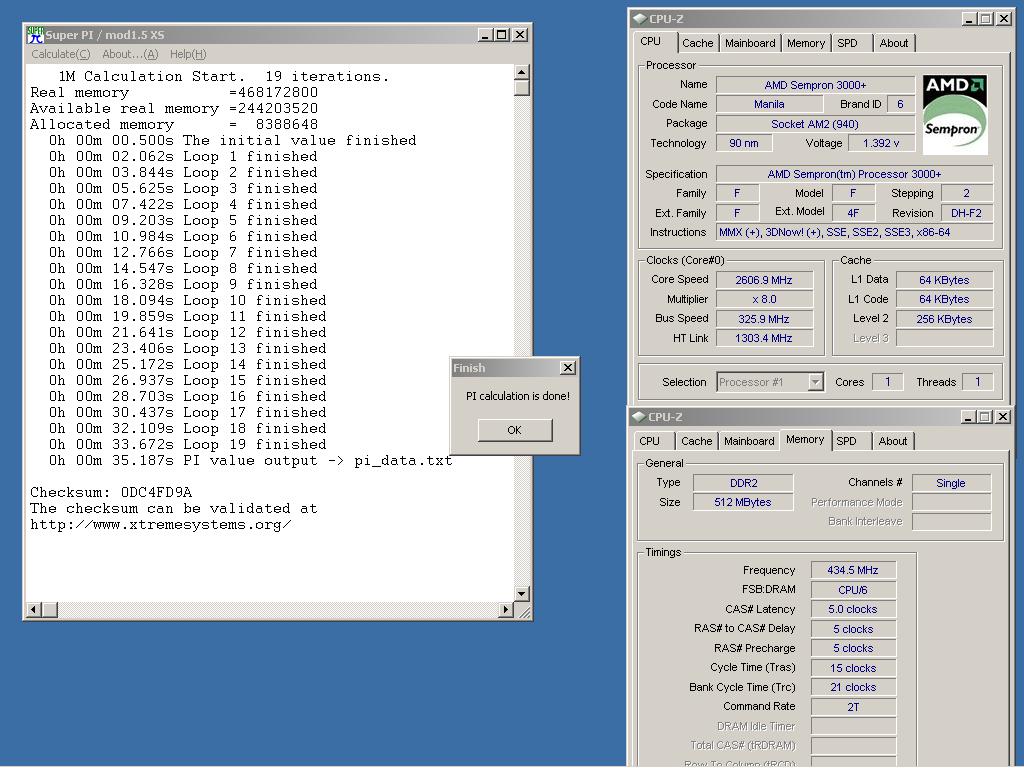Image resolution: width=1024 pixels, height=768 pixels.
Task: Click the HT Link 1303.4 MHz value
Action: point(764,338)
